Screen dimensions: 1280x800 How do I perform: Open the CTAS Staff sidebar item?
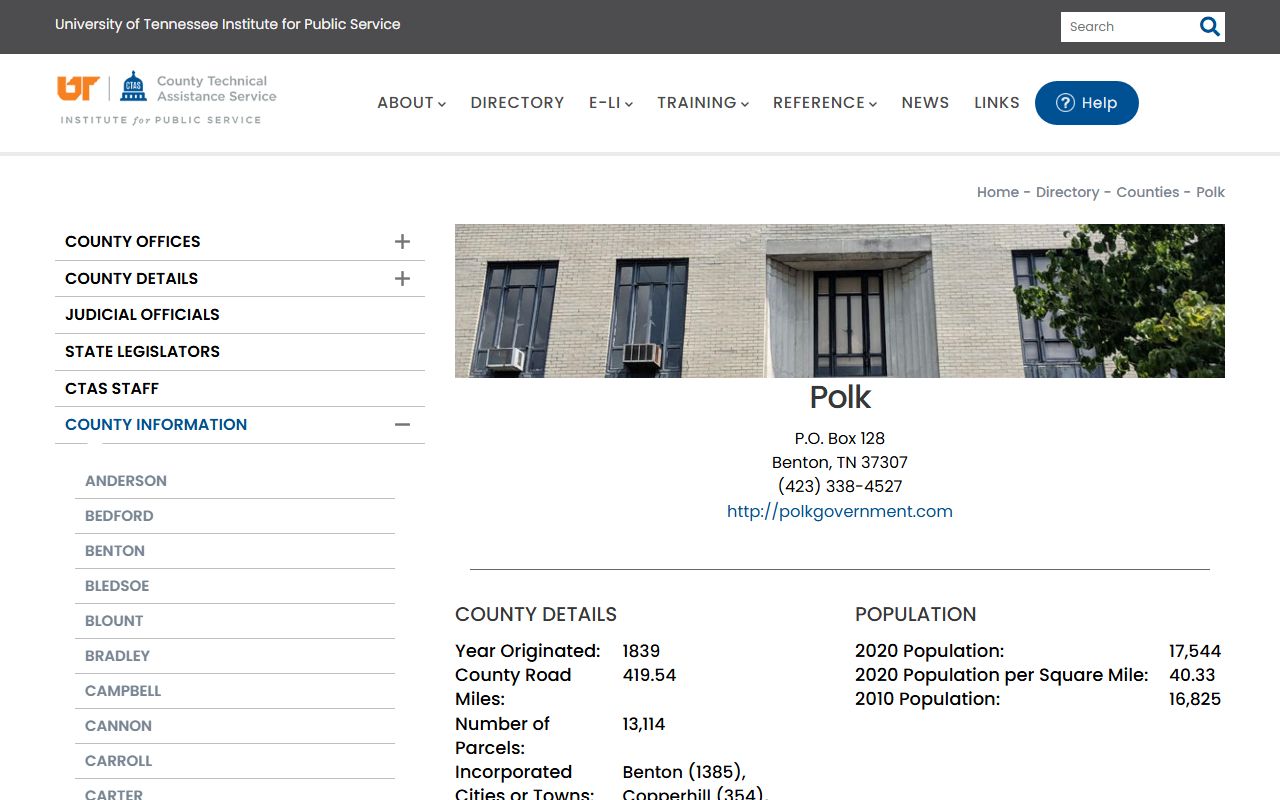point(240,389)
